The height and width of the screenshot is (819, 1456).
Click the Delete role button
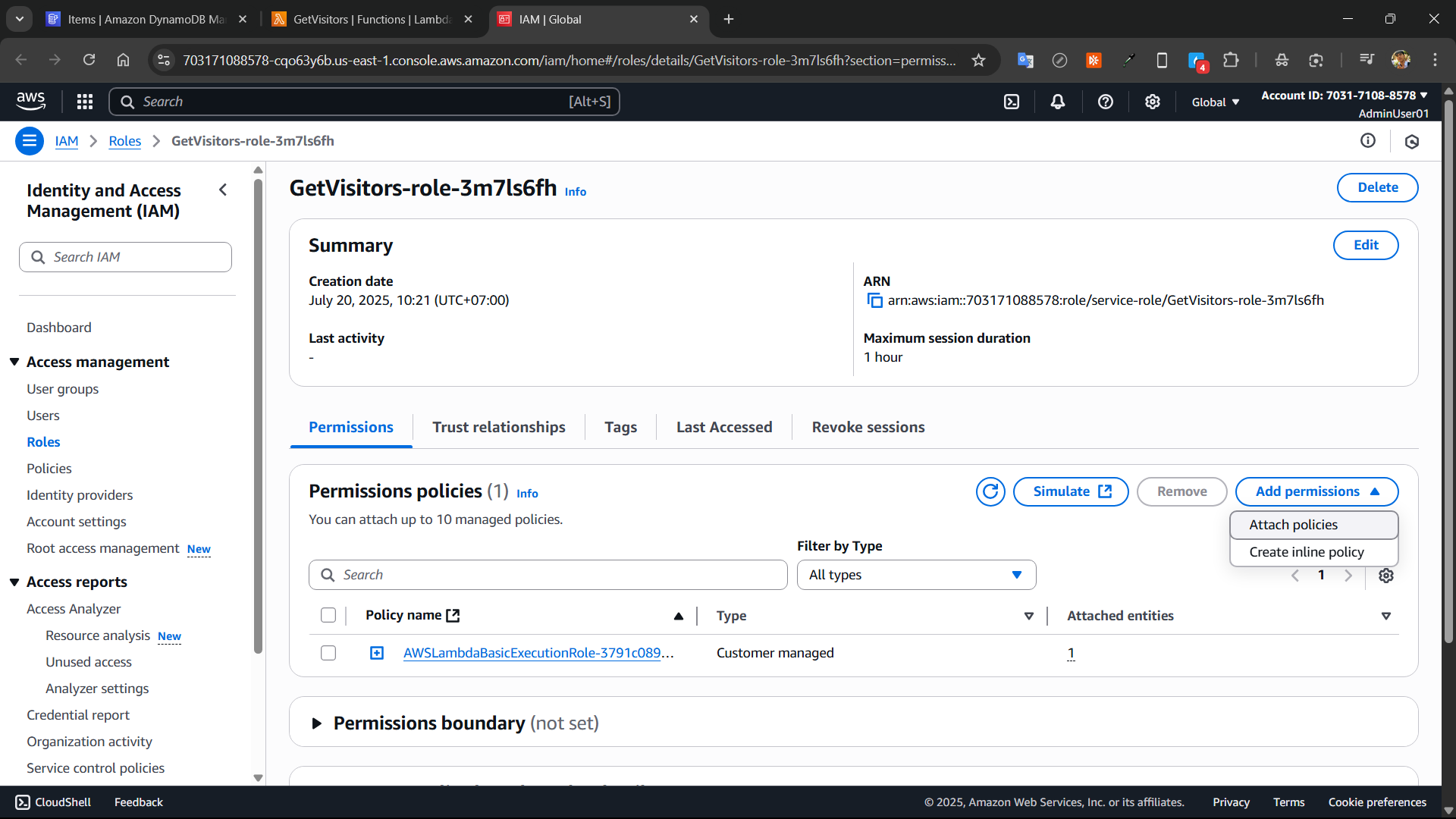(1377, 187)
